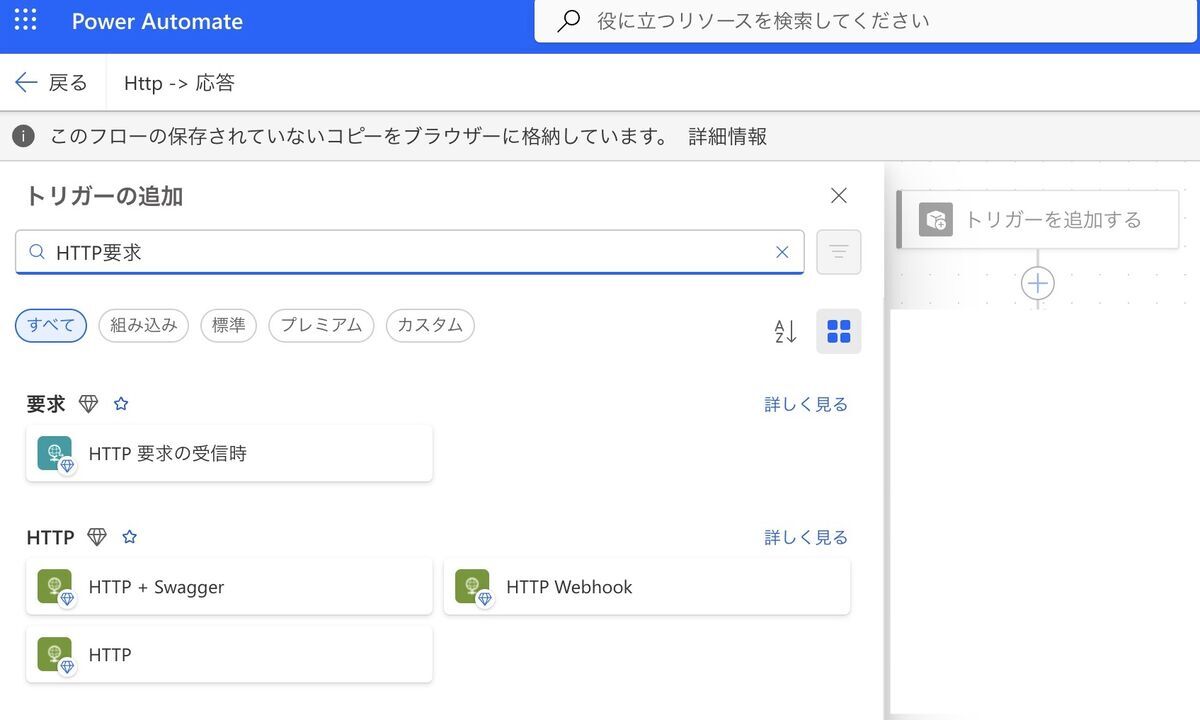Click the HTTP Webhook connector icon
The height and width of the screenshot is (720, 1200).
point(474,588)
